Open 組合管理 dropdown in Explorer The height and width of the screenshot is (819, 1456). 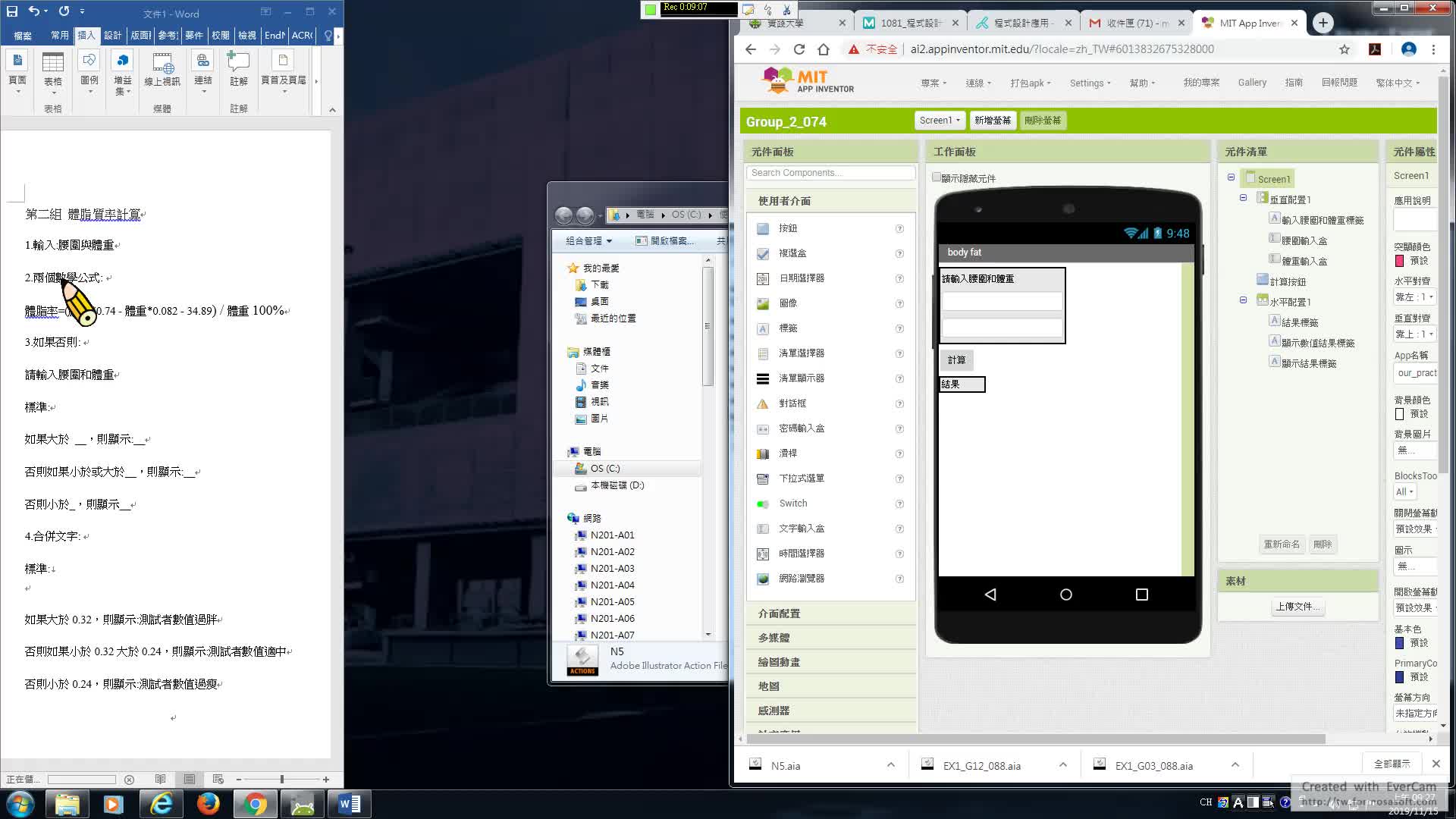(x=588, y=241)
